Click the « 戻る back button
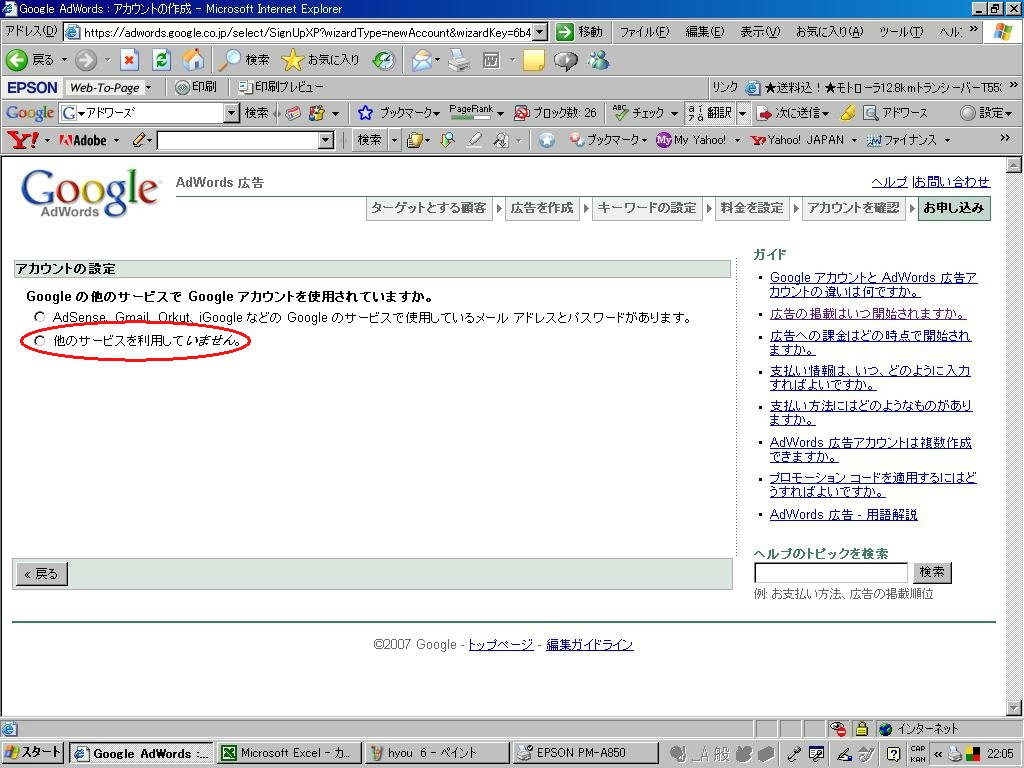 tap(41, 574)
